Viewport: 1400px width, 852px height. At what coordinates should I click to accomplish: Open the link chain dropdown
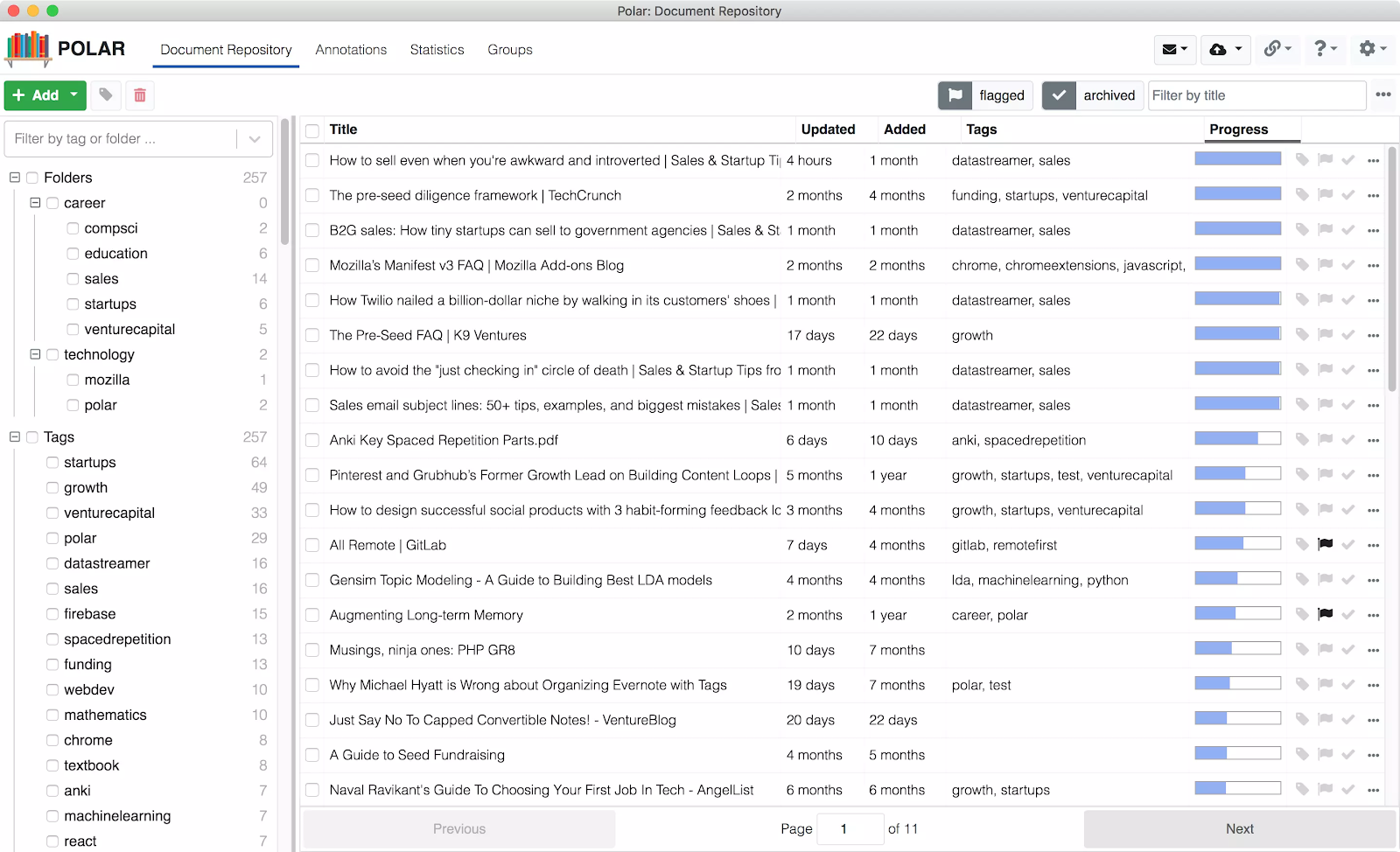pos(1277,49)
